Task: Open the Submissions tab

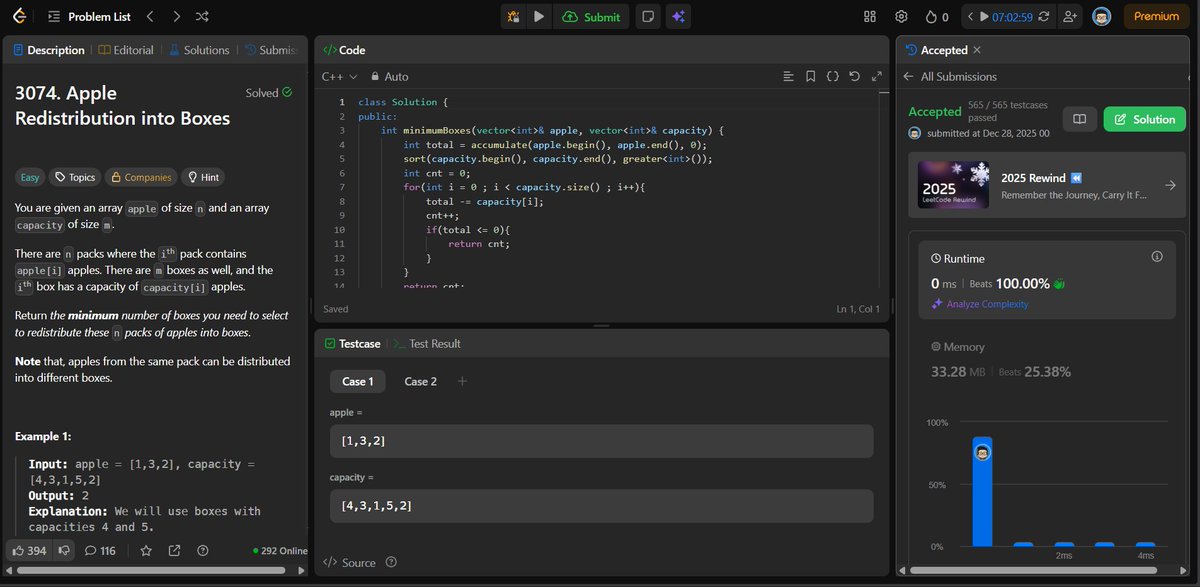Action: tap(270, 50)
